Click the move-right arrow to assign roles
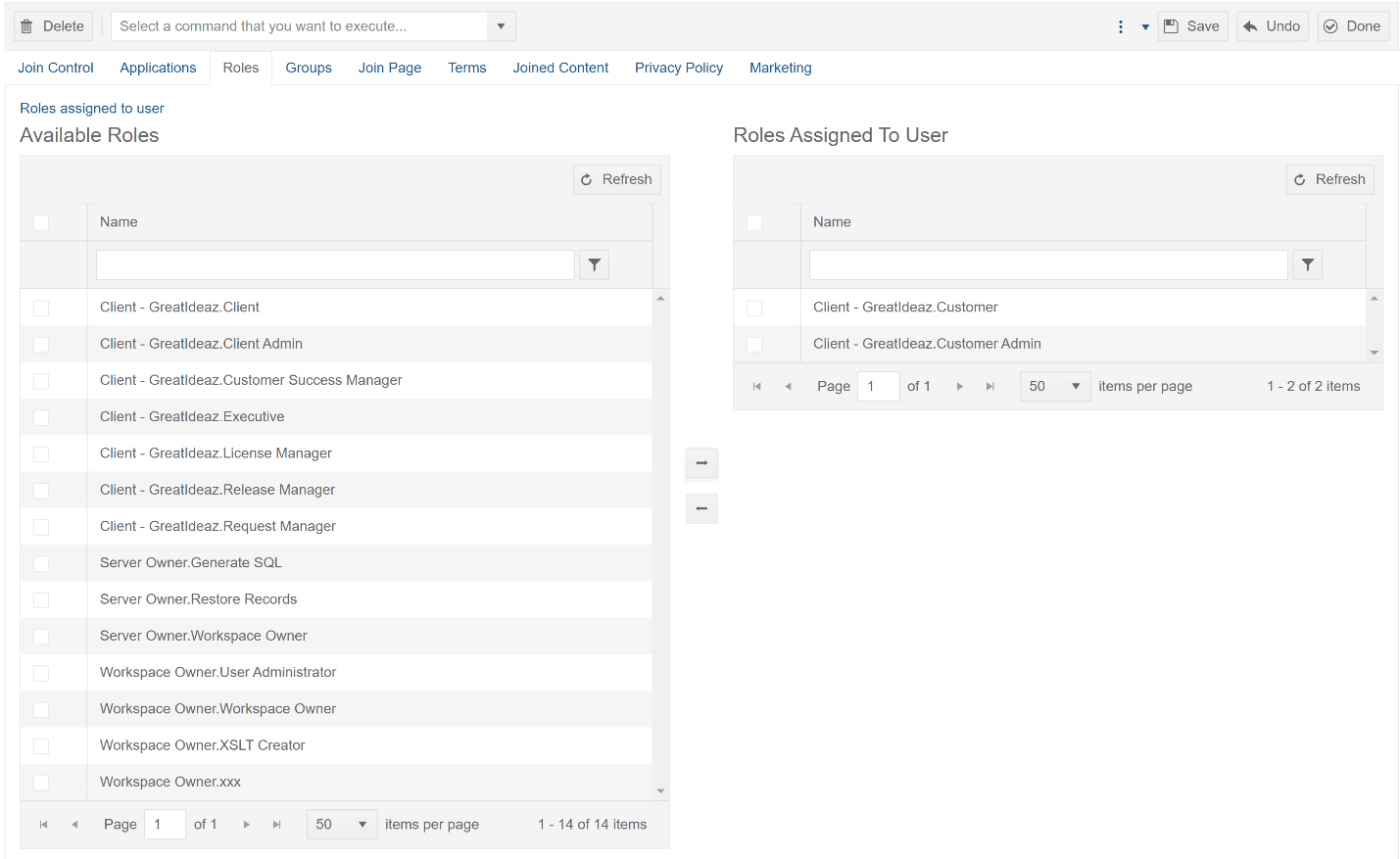 pos(701,462)
